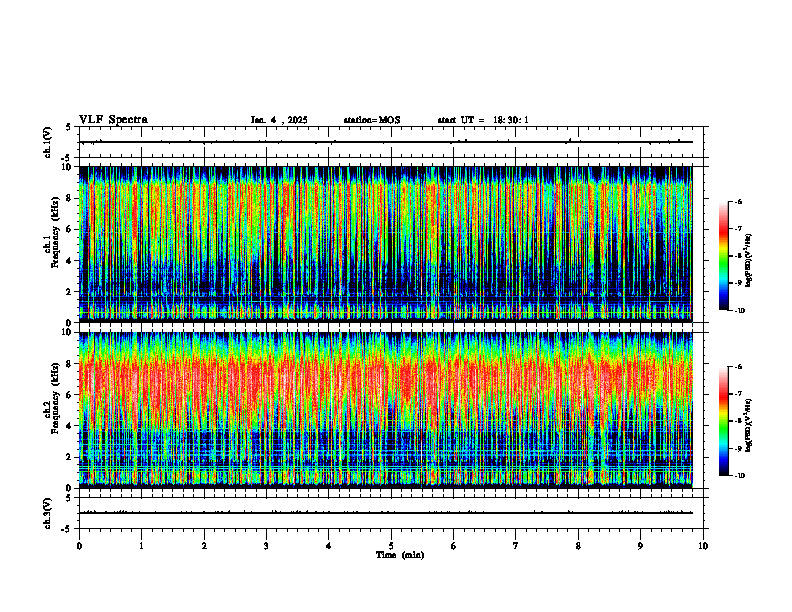
Task: Click the time axis tick label "7"
Action: point(516,546)
